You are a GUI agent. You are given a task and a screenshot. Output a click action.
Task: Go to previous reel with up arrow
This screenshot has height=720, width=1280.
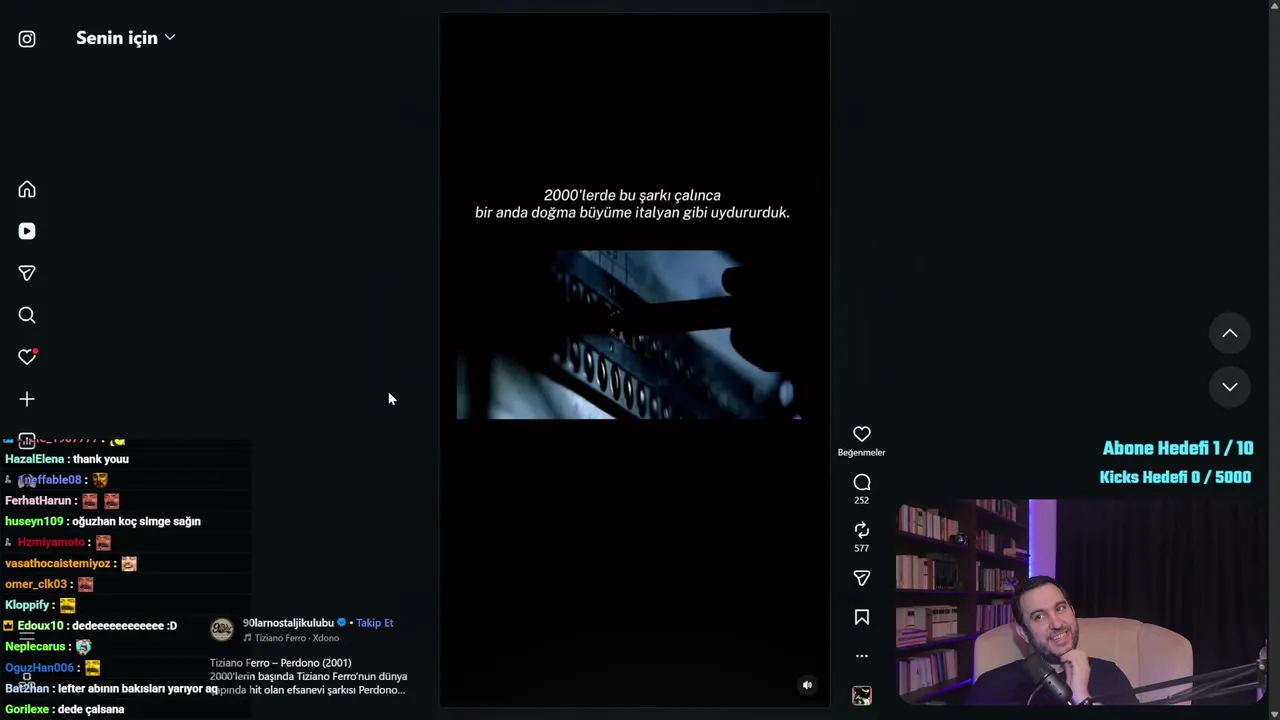(x=1230, y=334)
